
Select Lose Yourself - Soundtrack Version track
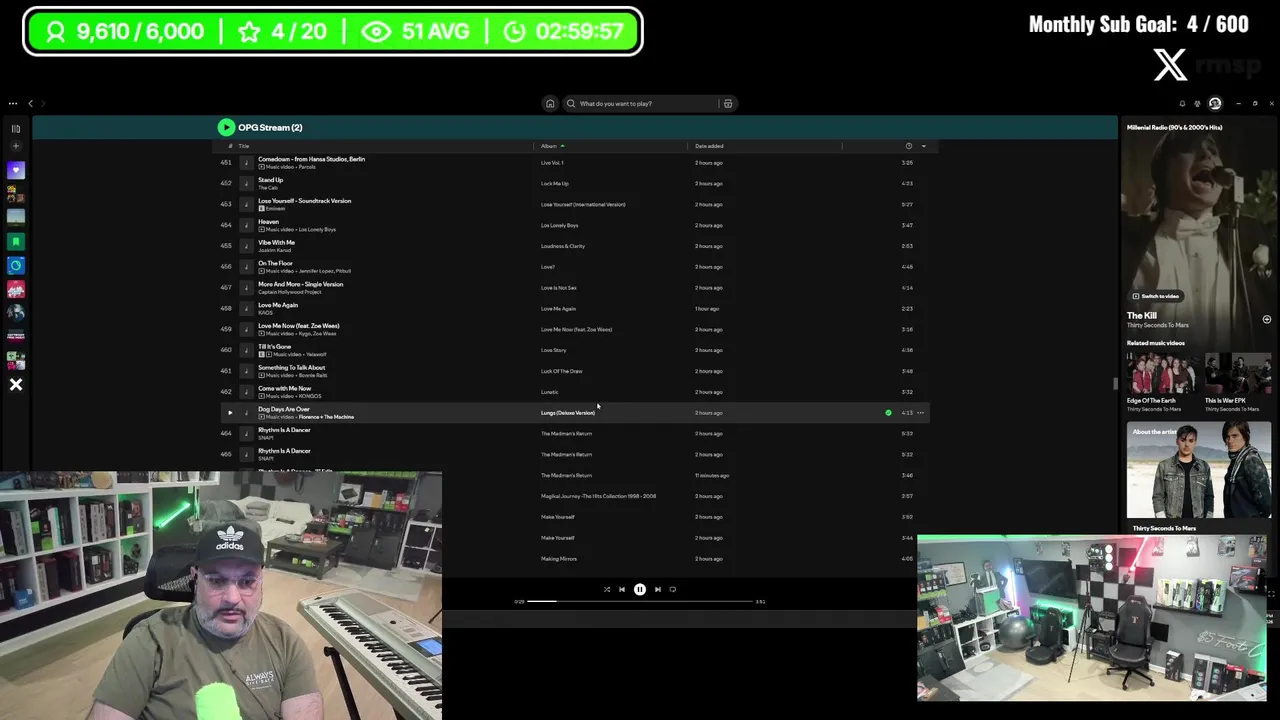(304, 201)
